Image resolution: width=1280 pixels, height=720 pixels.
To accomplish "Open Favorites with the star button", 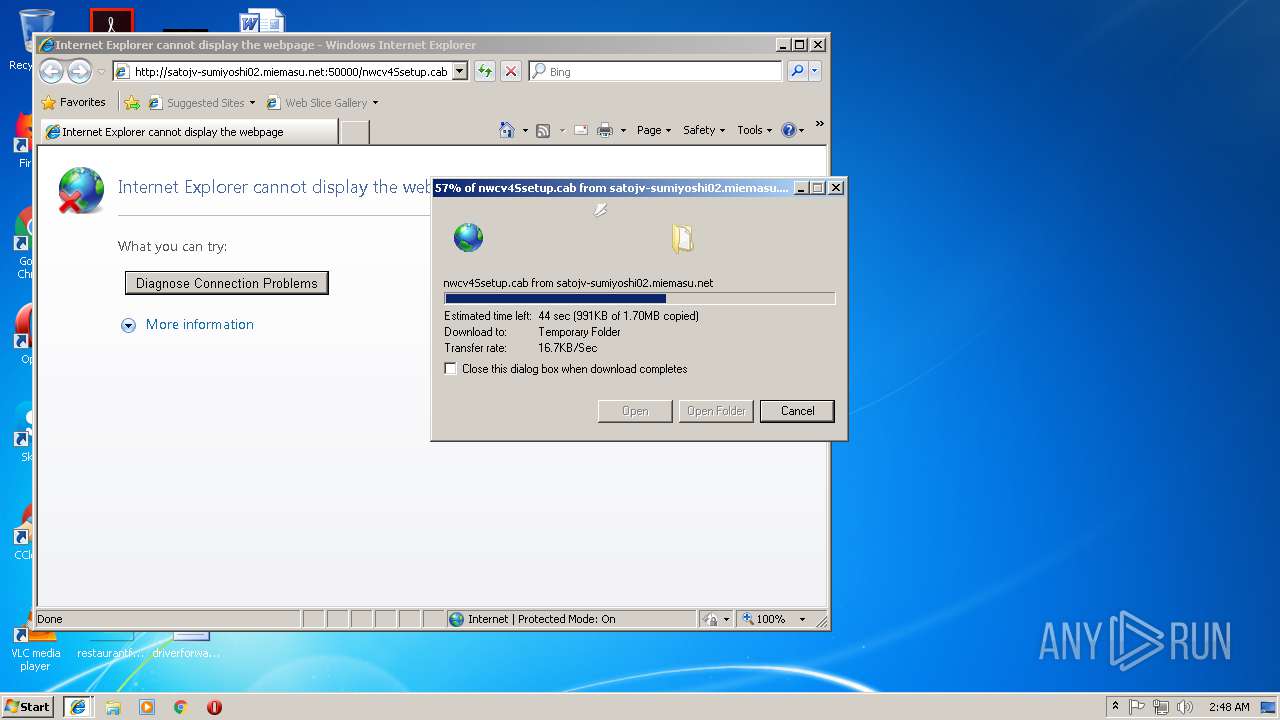I will coord(73,102).
